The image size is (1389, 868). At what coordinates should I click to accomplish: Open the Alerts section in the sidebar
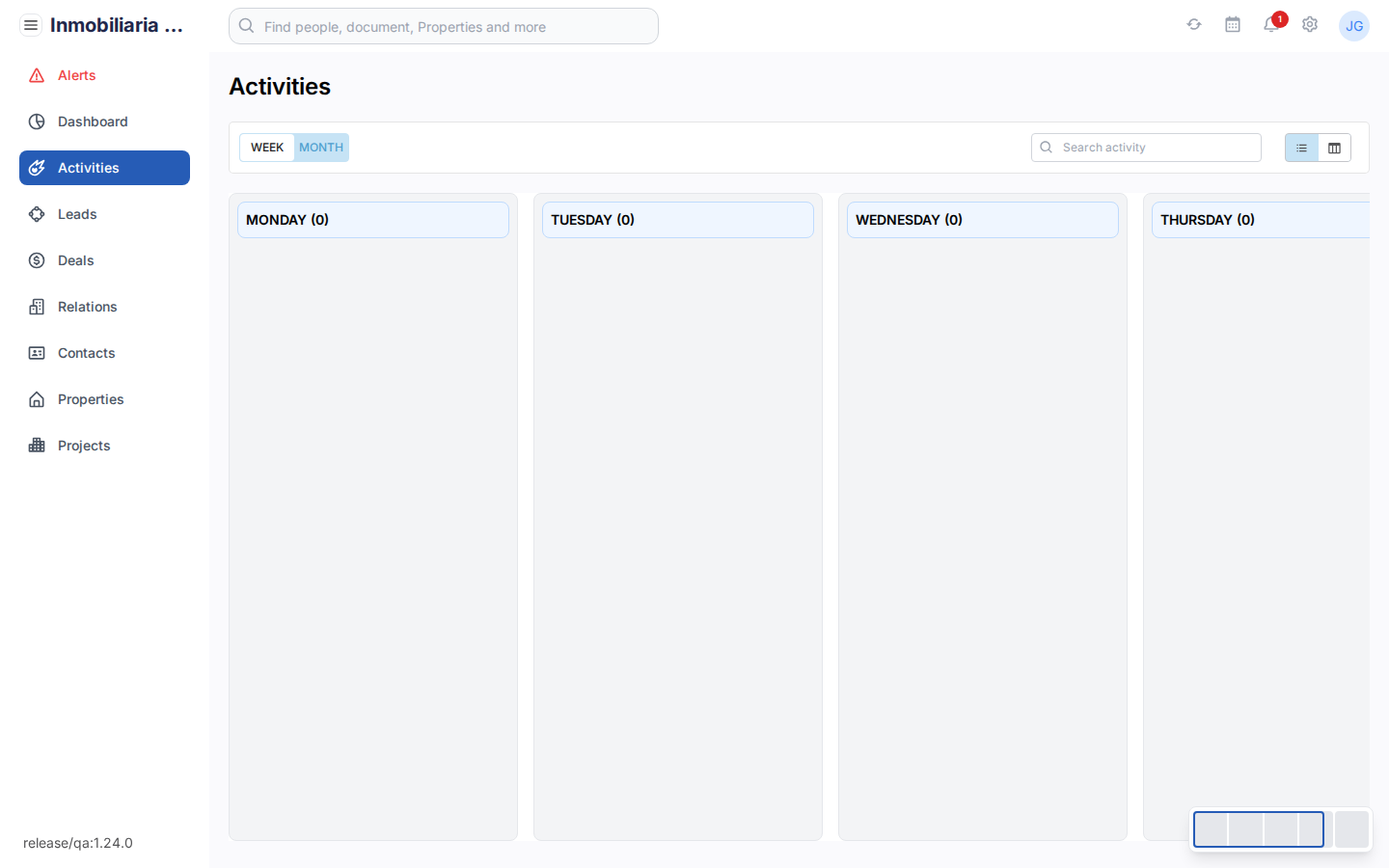click(x=76, y=75)
